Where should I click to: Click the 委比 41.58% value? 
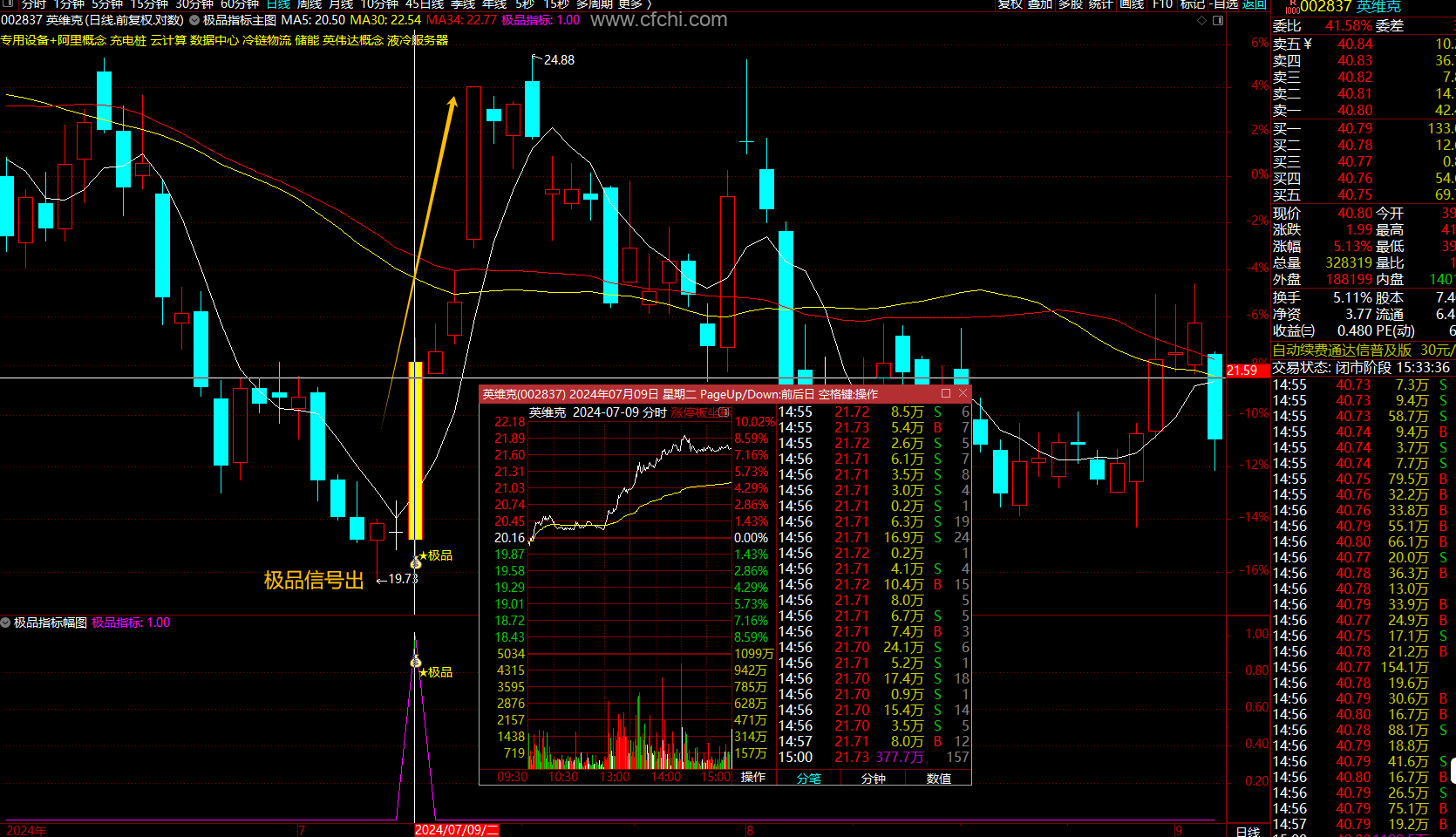tap(1349, 26)
